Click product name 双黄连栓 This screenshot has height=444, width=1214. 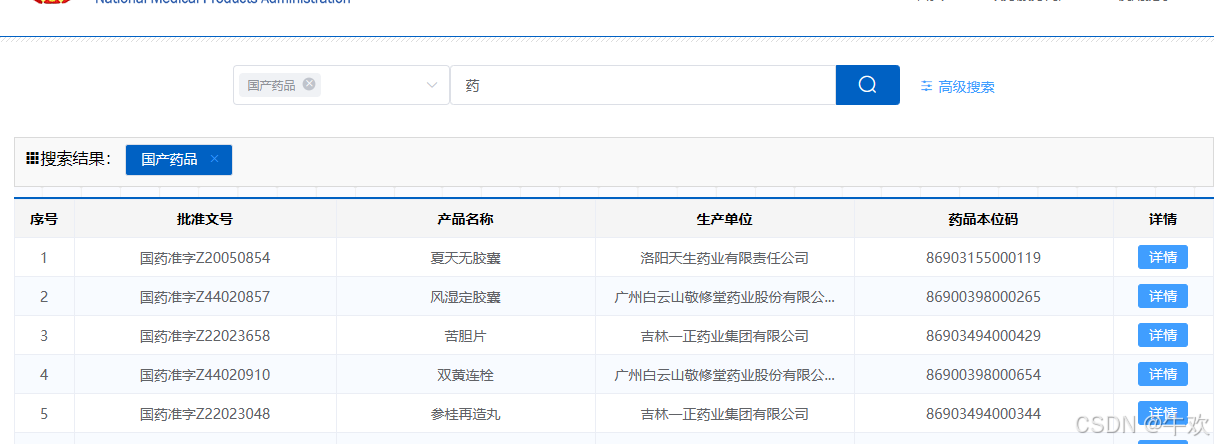[x=465, y=375]
